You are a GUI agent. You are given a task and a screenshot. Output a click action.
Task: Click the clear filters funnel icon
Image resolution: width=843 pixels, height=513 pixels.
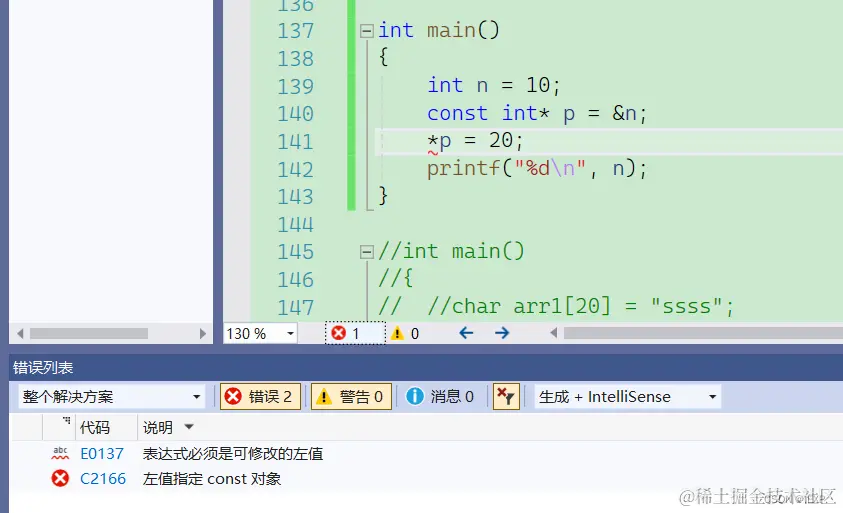click(506, 397)
